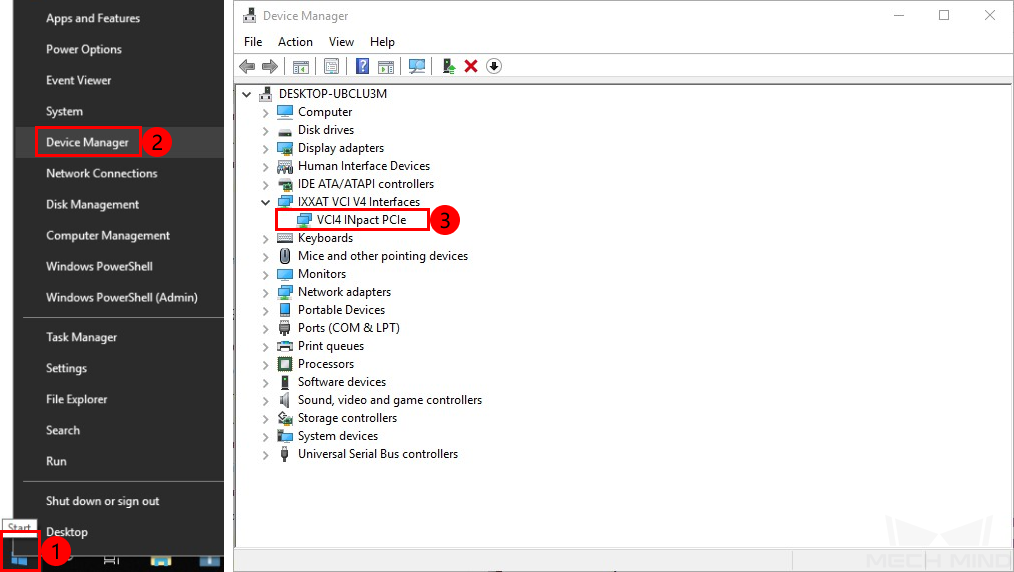Viewport: 1014px width, 572px height.
Task: Select the System devices label
Action: coord(338,436)
